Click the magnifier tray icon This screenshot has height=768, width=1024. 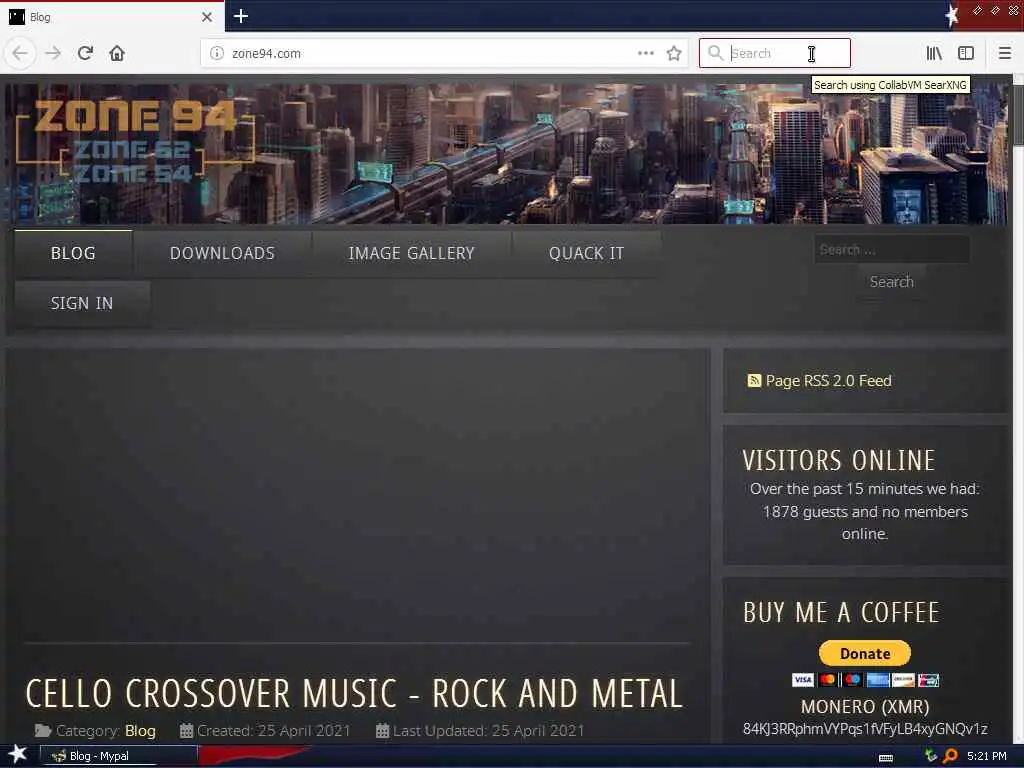[950, 756]
